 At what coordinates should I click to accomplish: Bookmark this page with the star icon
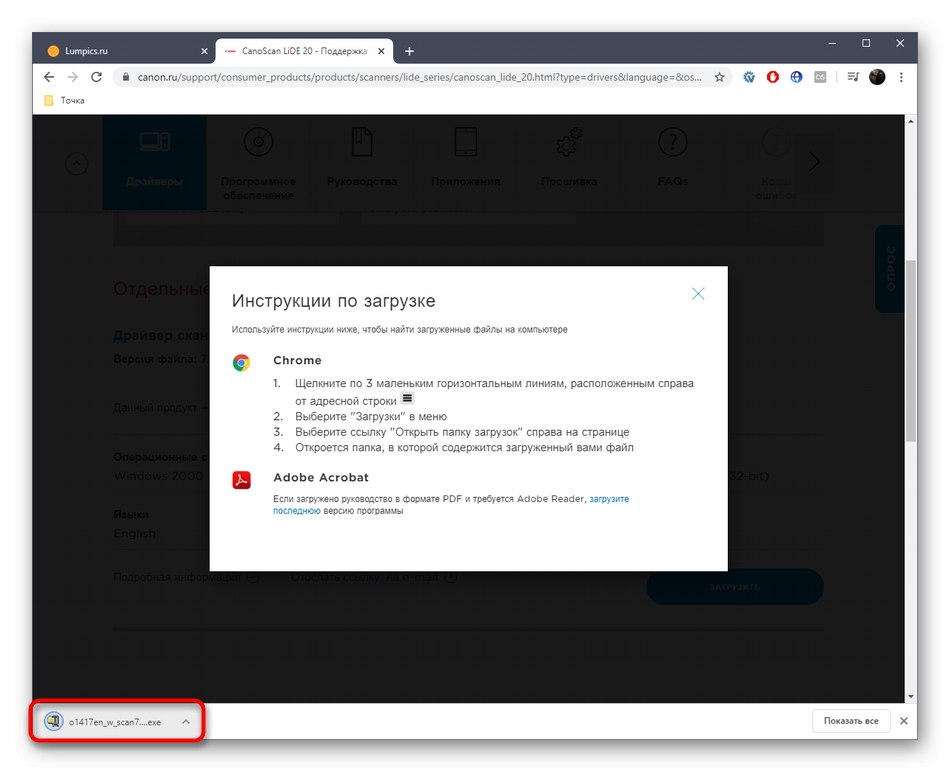point(719,77)
